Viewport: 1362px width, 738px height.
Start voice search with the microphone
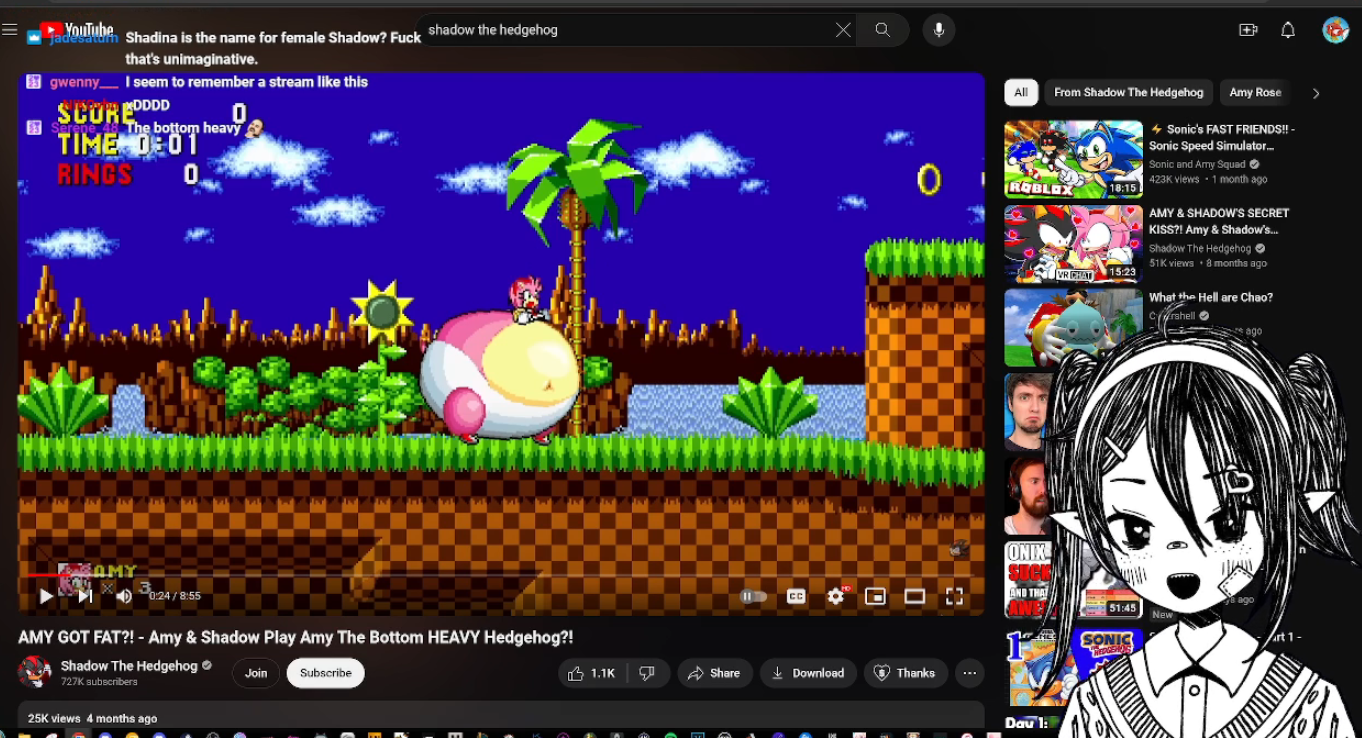click(939, 30)
